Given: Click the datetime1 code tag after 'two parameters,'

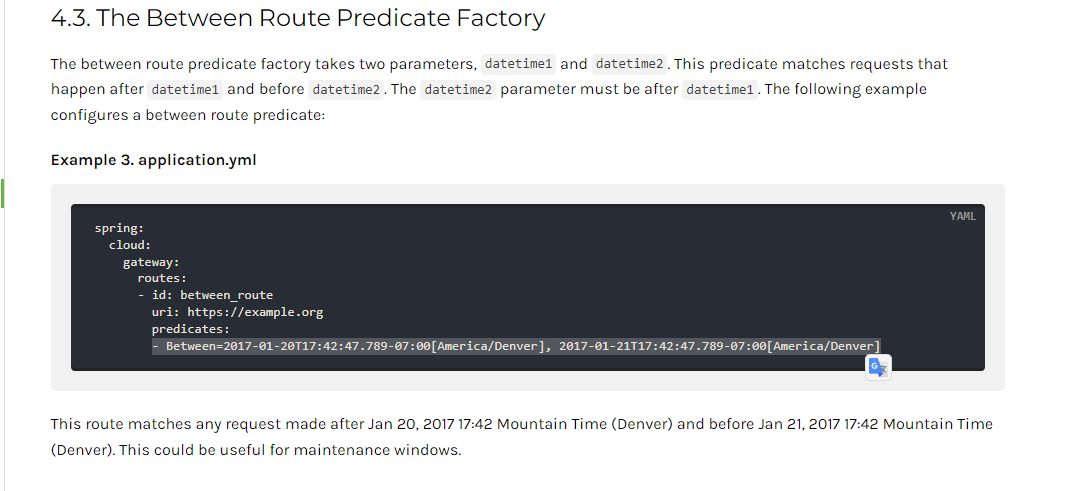Looking at the screenshot, I should click(x=518, y=64).
